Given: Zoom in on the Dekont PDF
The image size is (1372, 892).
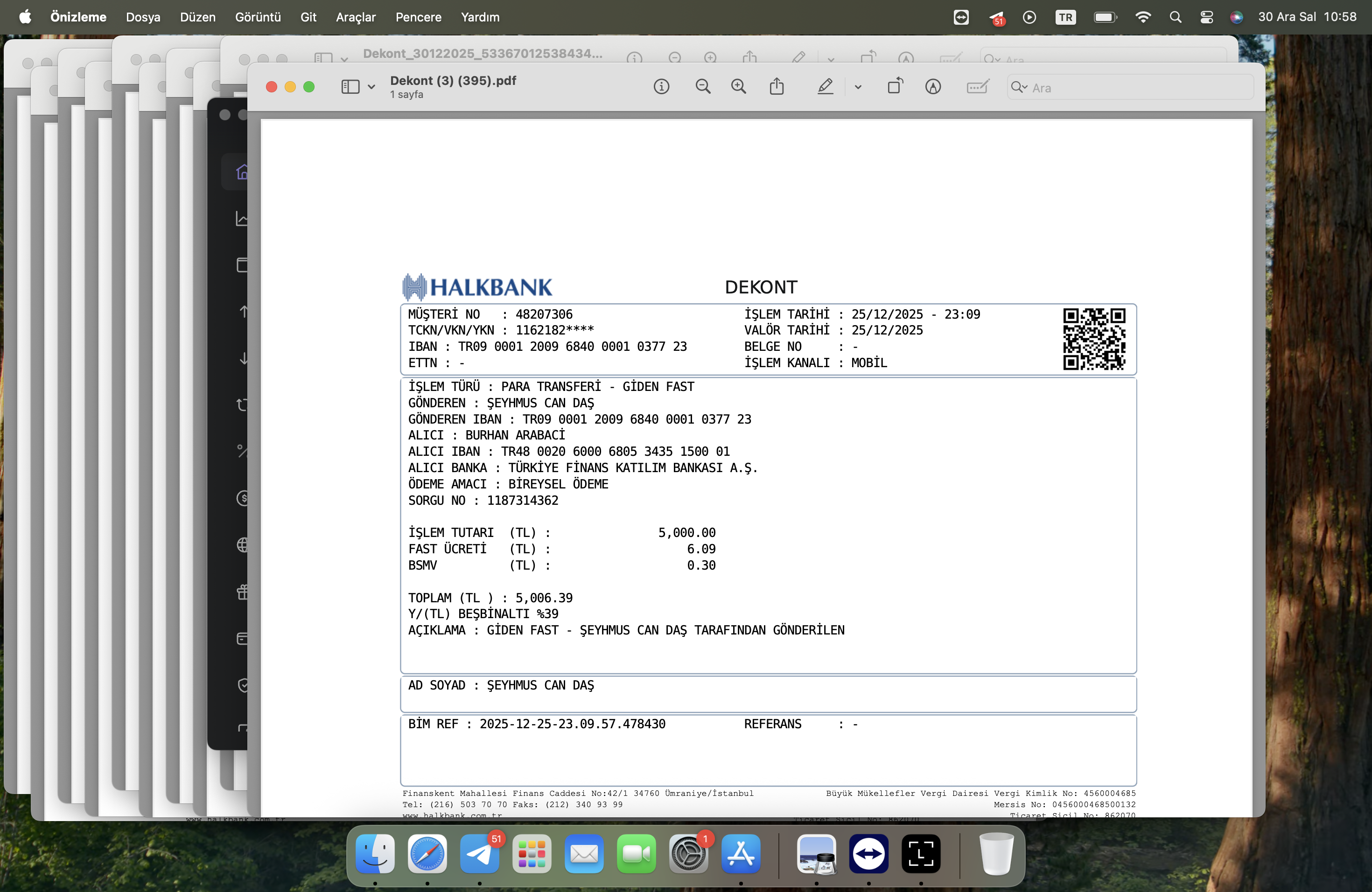Looking at the screenshot, I should [738, 87].
